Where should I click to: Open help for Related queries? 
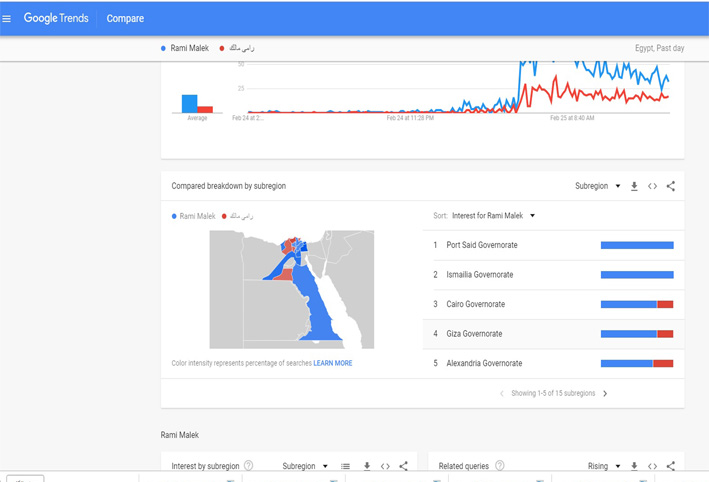point(500,465)
